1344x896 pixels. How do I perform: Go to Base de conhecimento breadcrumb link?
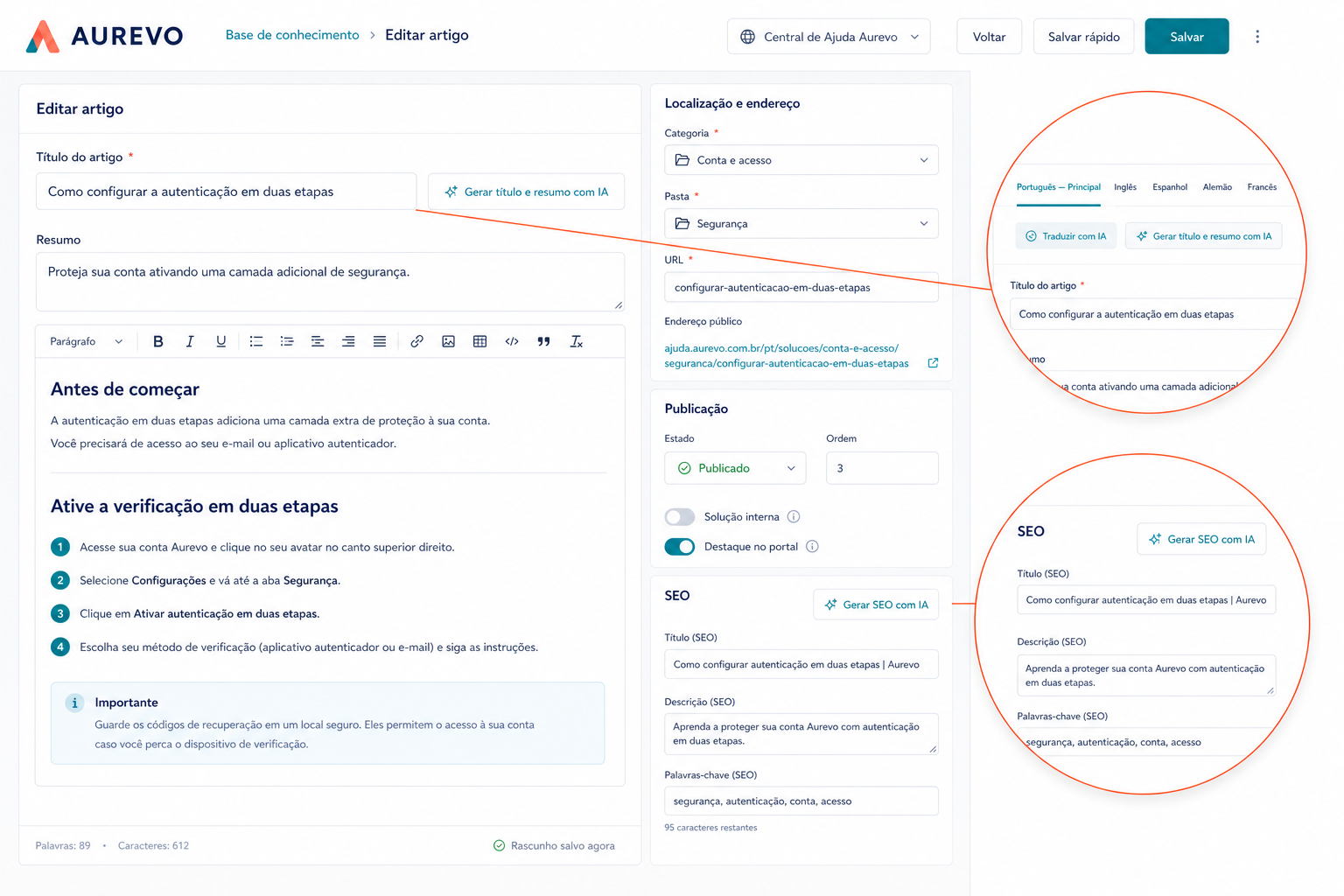pyautogui.click(x=292, y=35)
